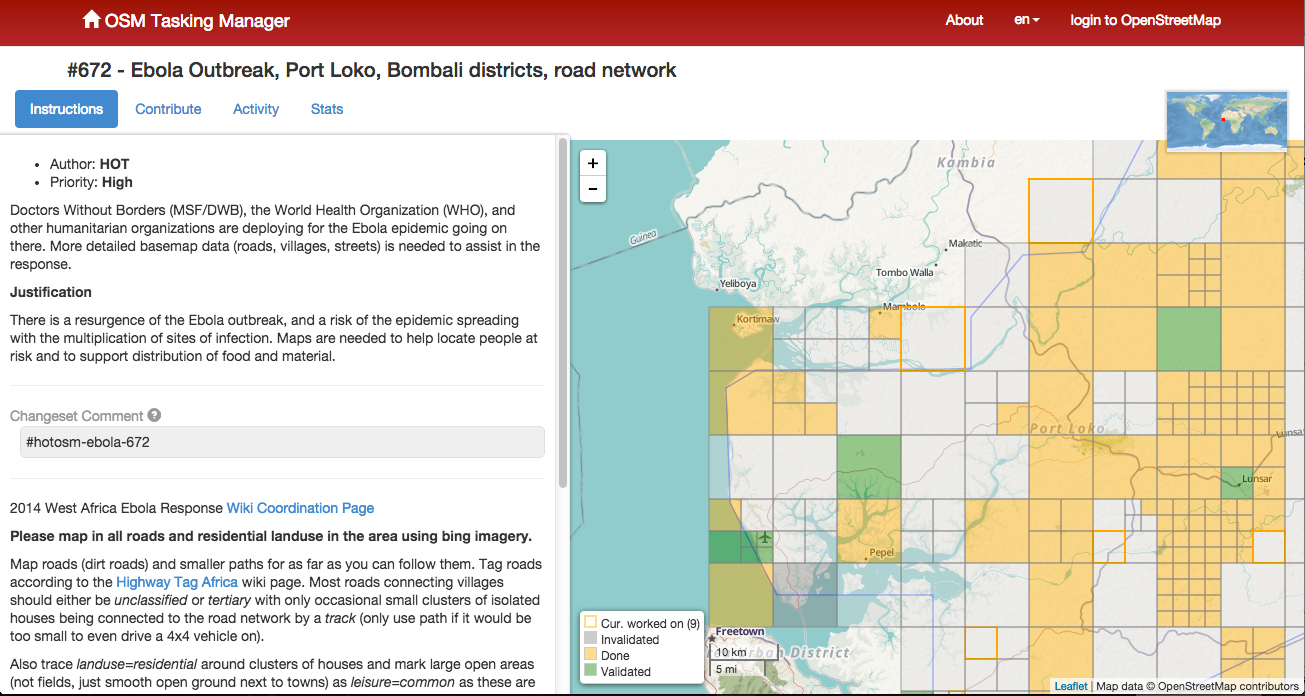
Task: Click the changeset comment text field
Action: (x=282, y=442)
